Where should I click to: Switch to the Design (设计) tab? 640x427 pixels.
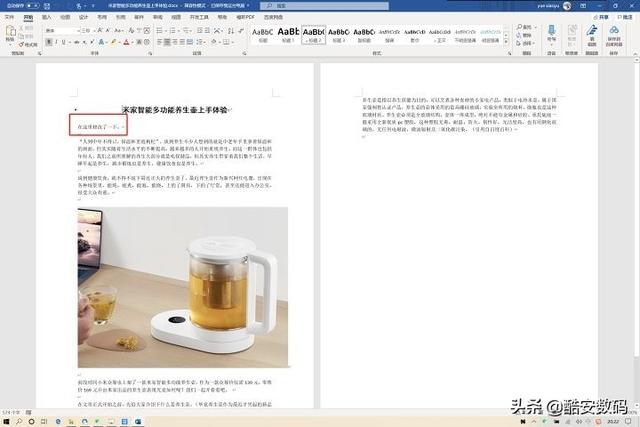pos(84,17)
